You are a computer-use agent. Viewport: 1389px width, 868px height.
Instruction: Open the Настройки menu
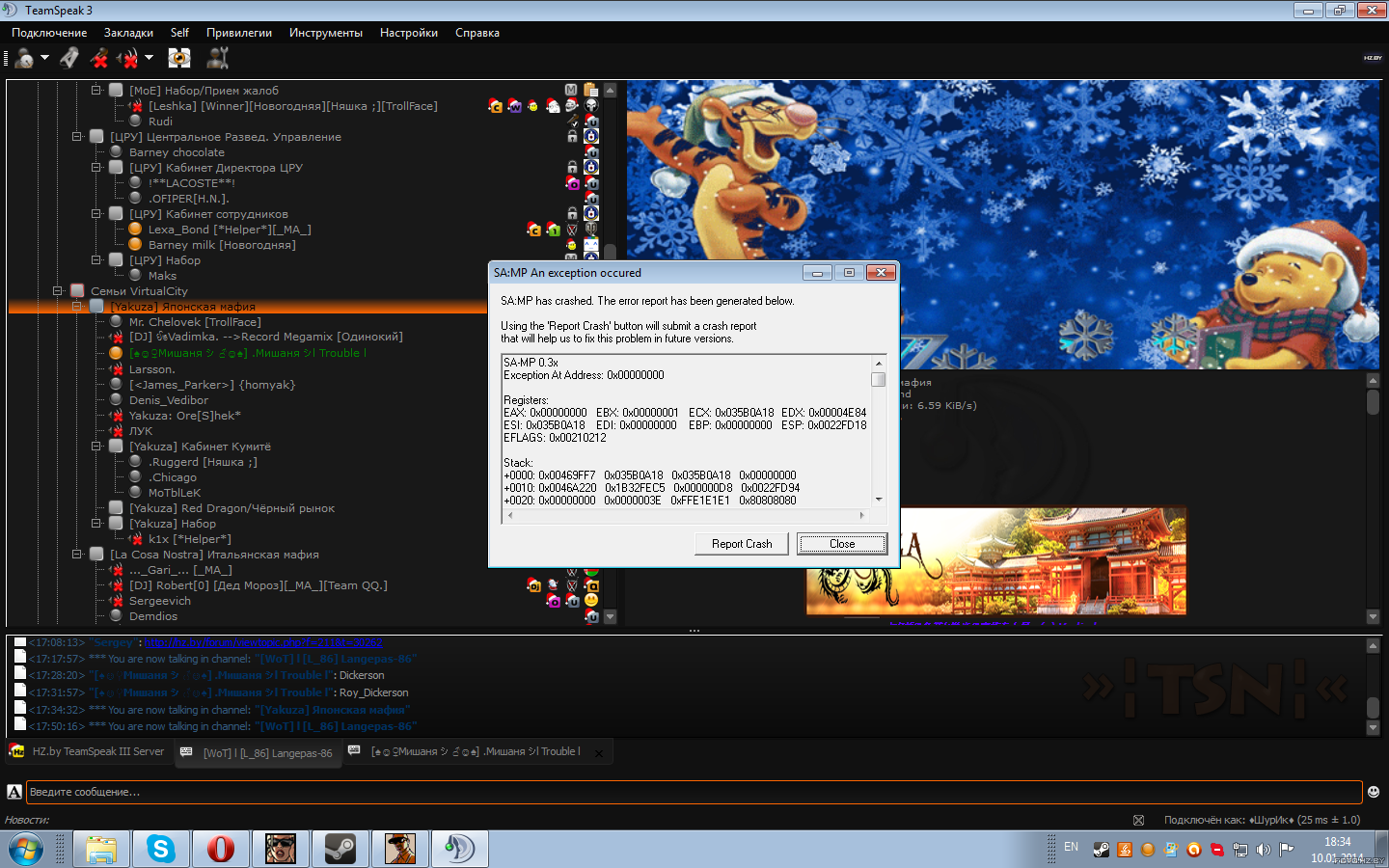pos(409,33)
